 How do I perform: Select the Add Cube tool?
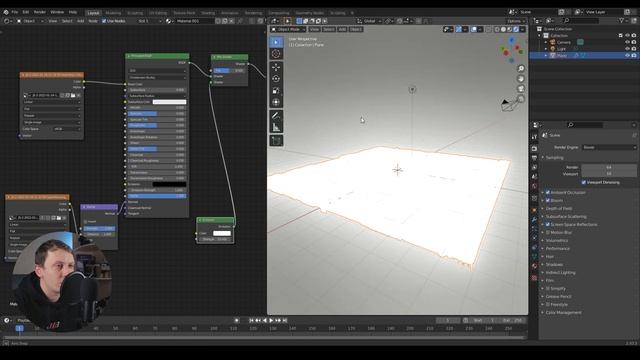(276, 141)
